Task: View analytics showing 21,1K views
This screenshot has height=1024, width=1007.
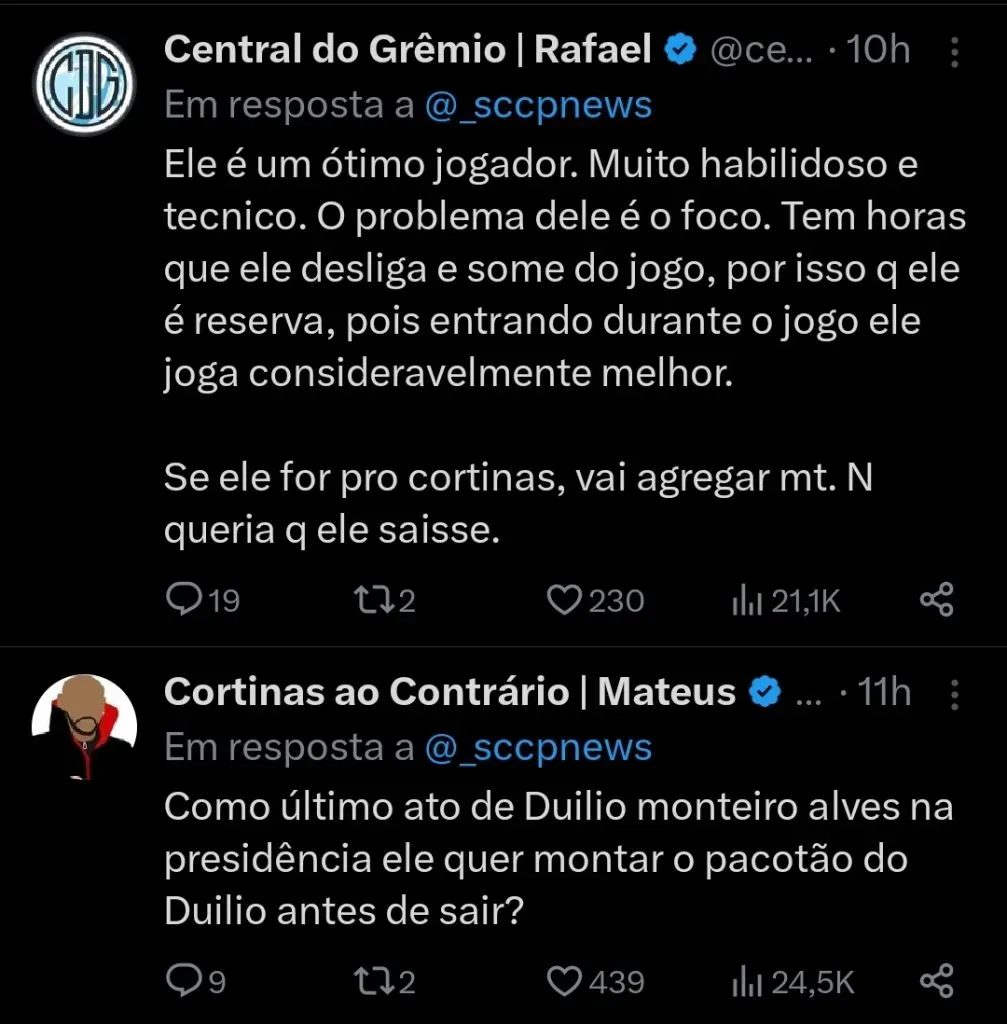Action: (x=746, y=600)
